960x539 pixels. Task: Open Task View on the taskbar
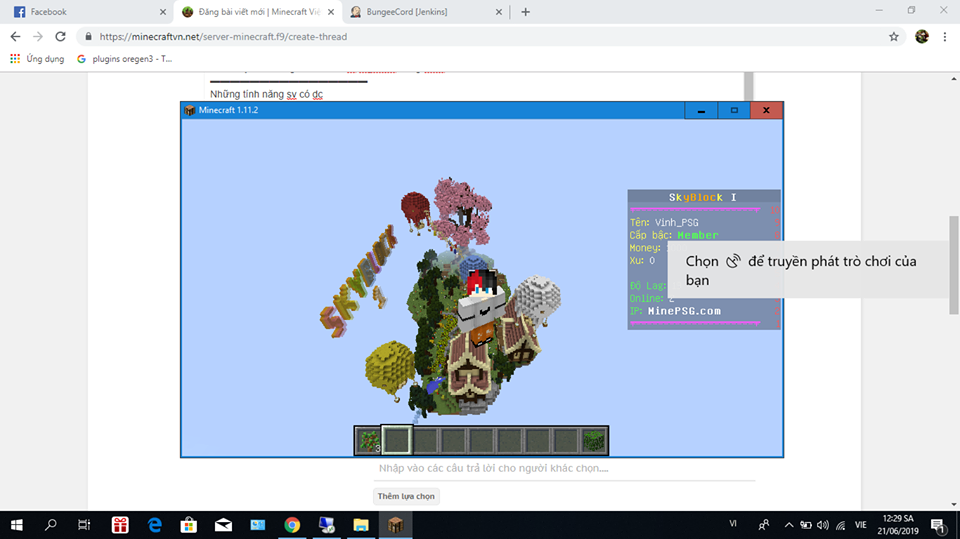[x=84, y=525]
